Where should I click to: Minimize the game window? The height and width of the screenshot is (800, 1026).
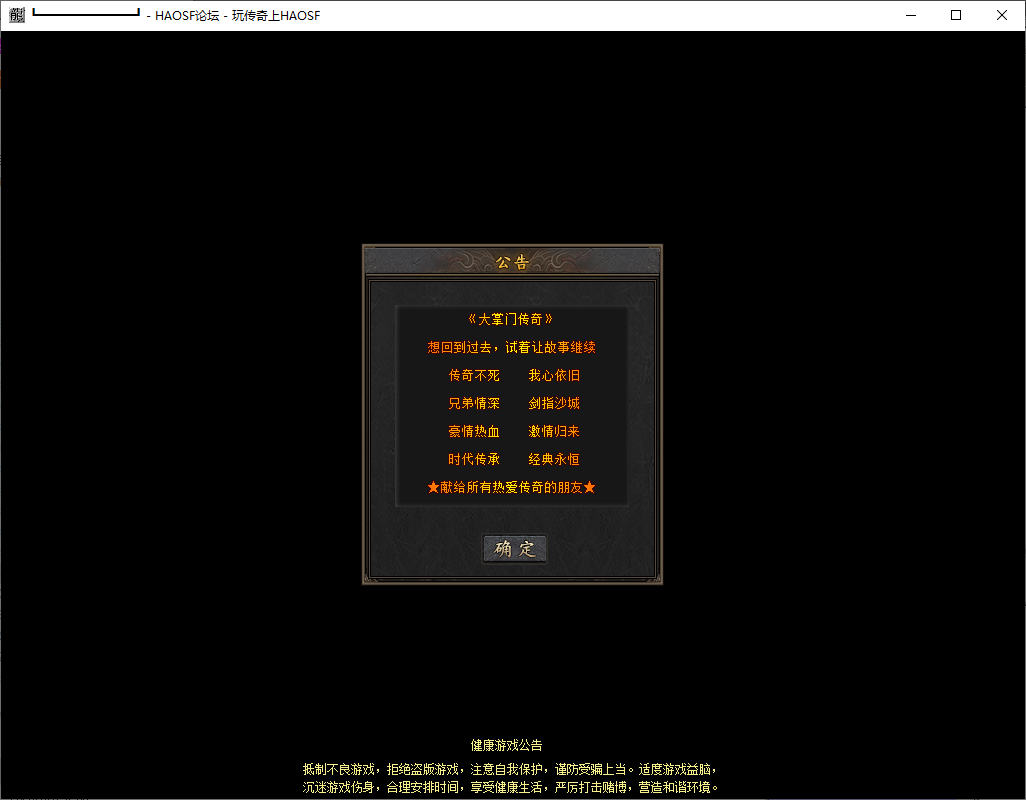[911, 16]
